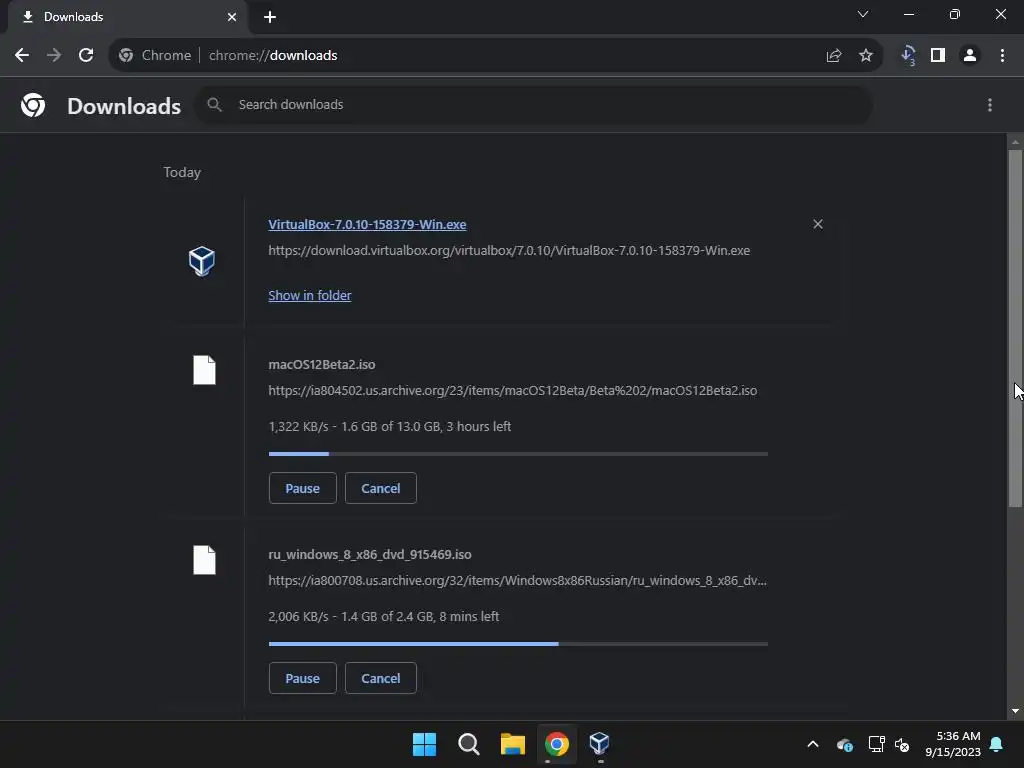Open the downloads tray icon in the toolbar

tap(908, 56)
